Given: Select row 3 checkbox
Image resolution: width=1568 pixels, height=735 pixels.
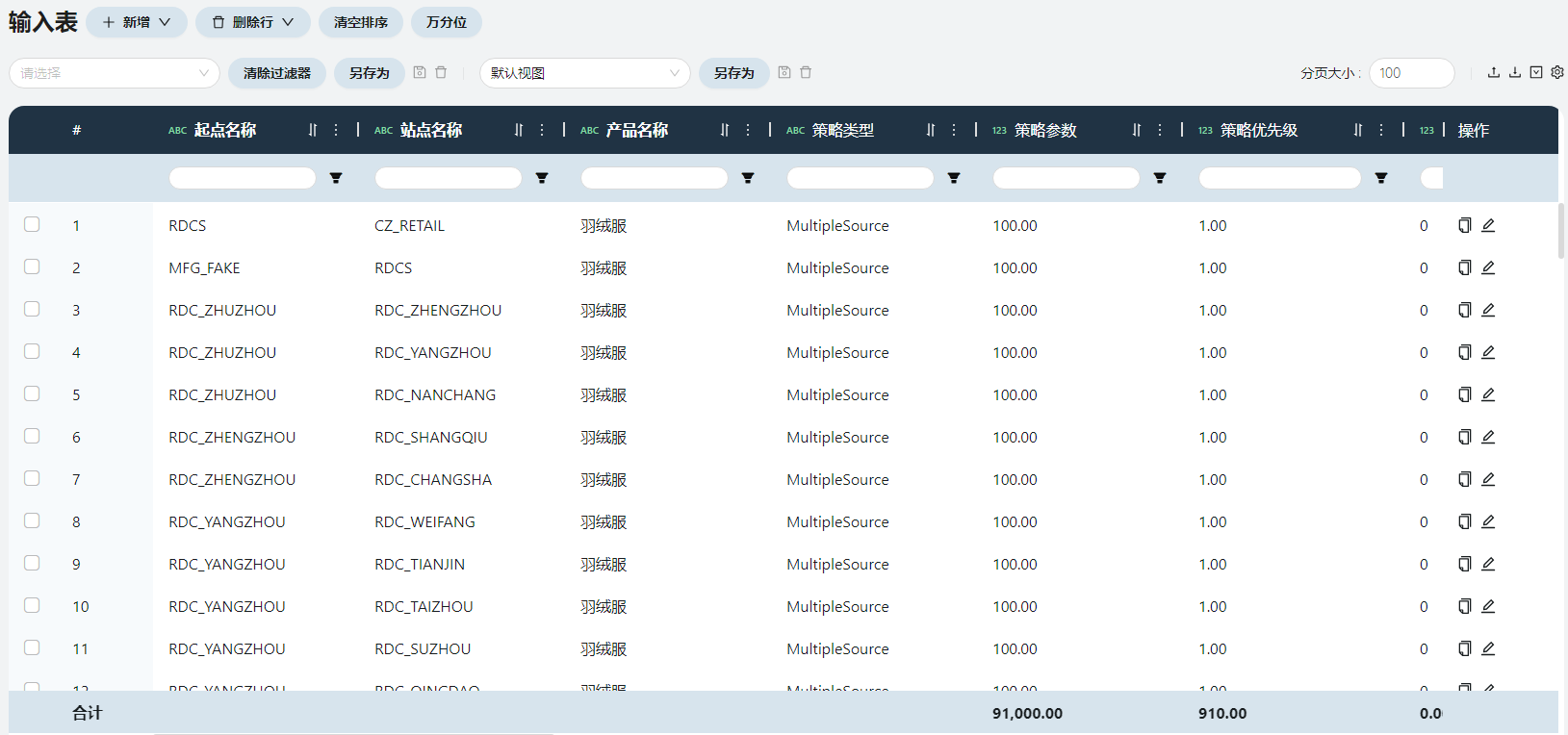Looking at the screenshot, I should pos(32,309).
